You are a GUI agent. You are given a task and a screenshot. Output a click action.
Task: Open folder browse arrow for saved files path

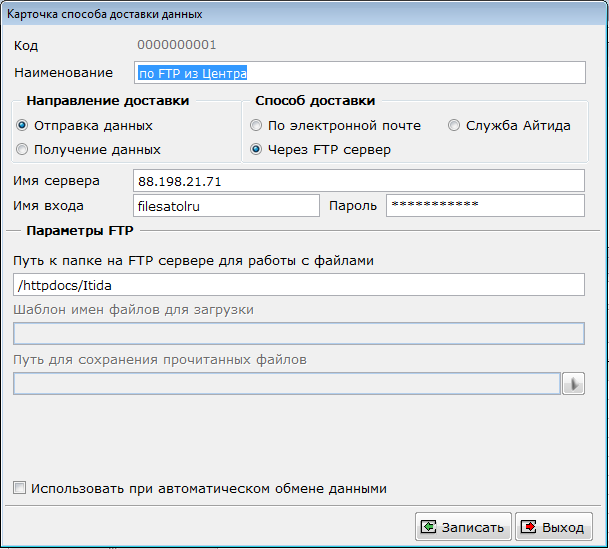(x=573, y=384)
